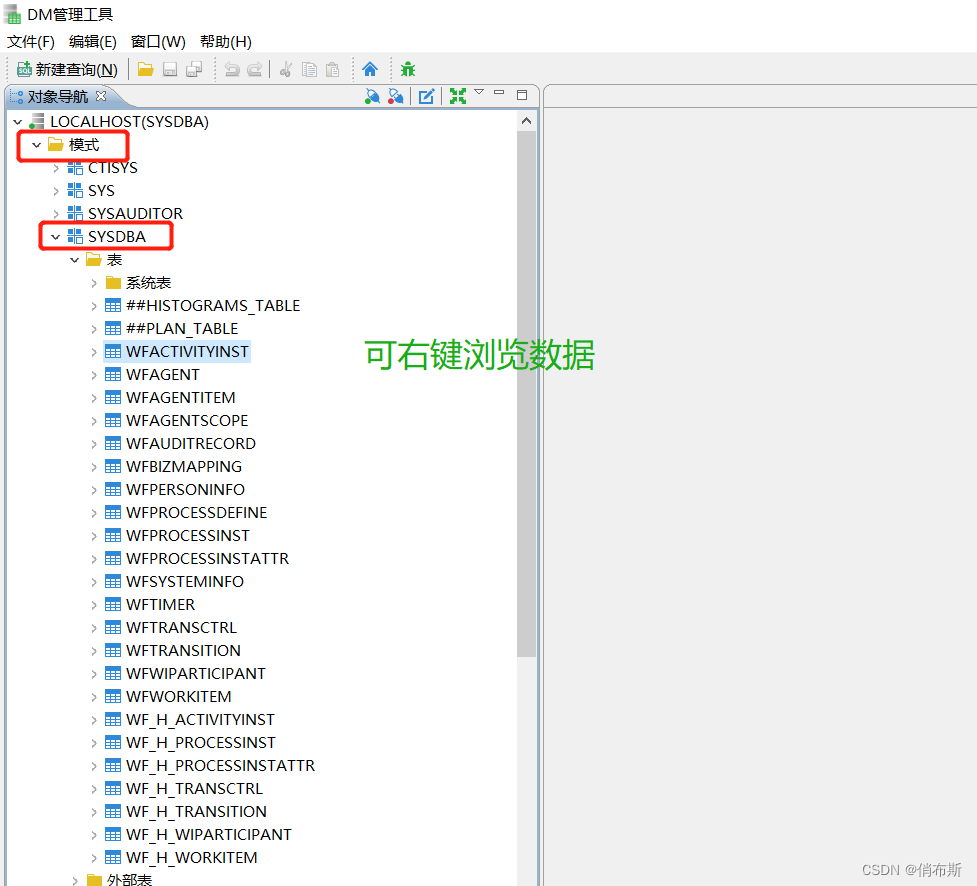The height and width of the screenshot is (886, 977).
Task: Open the navigator view menu triangle
Action: click(479, 92)
